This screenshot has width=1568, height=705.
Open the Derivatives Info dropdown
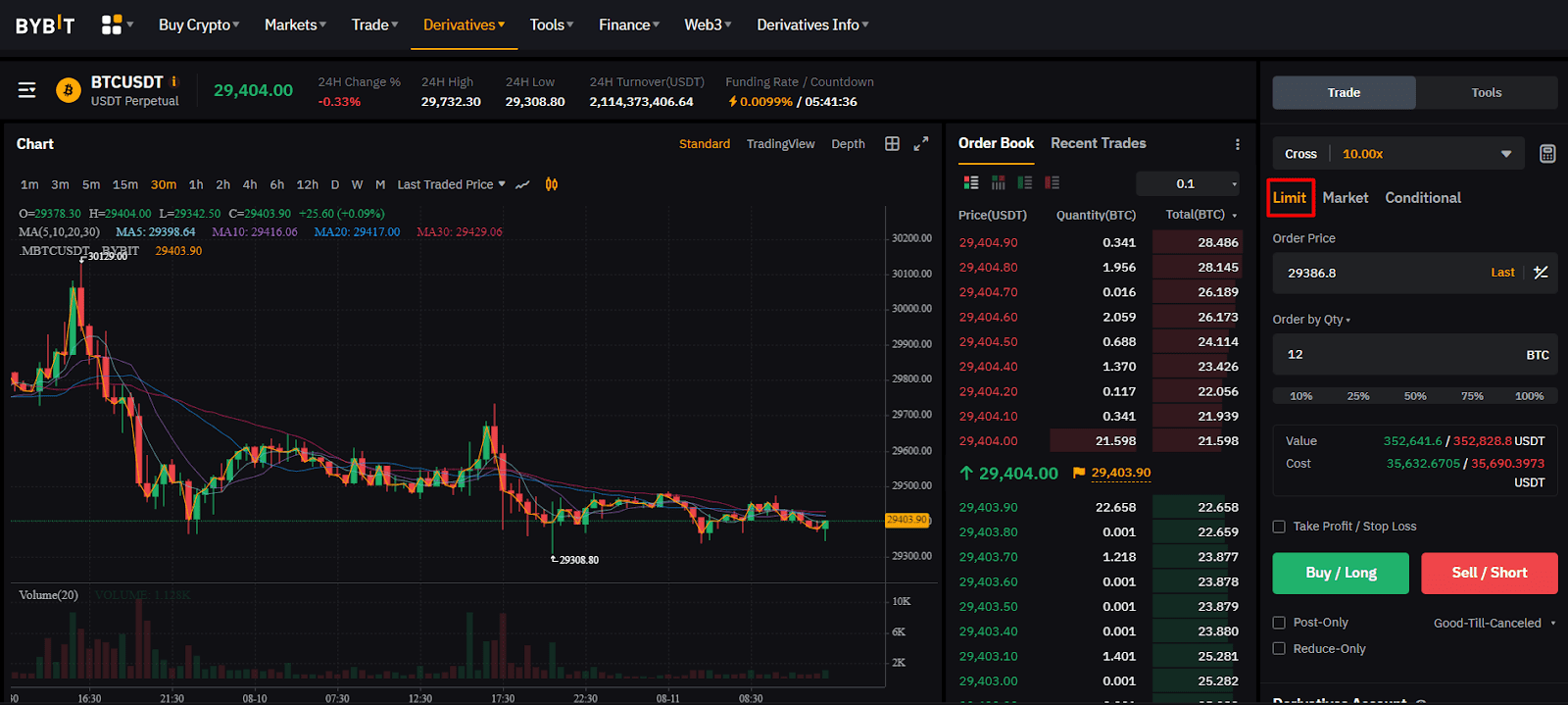click(812, 25)
